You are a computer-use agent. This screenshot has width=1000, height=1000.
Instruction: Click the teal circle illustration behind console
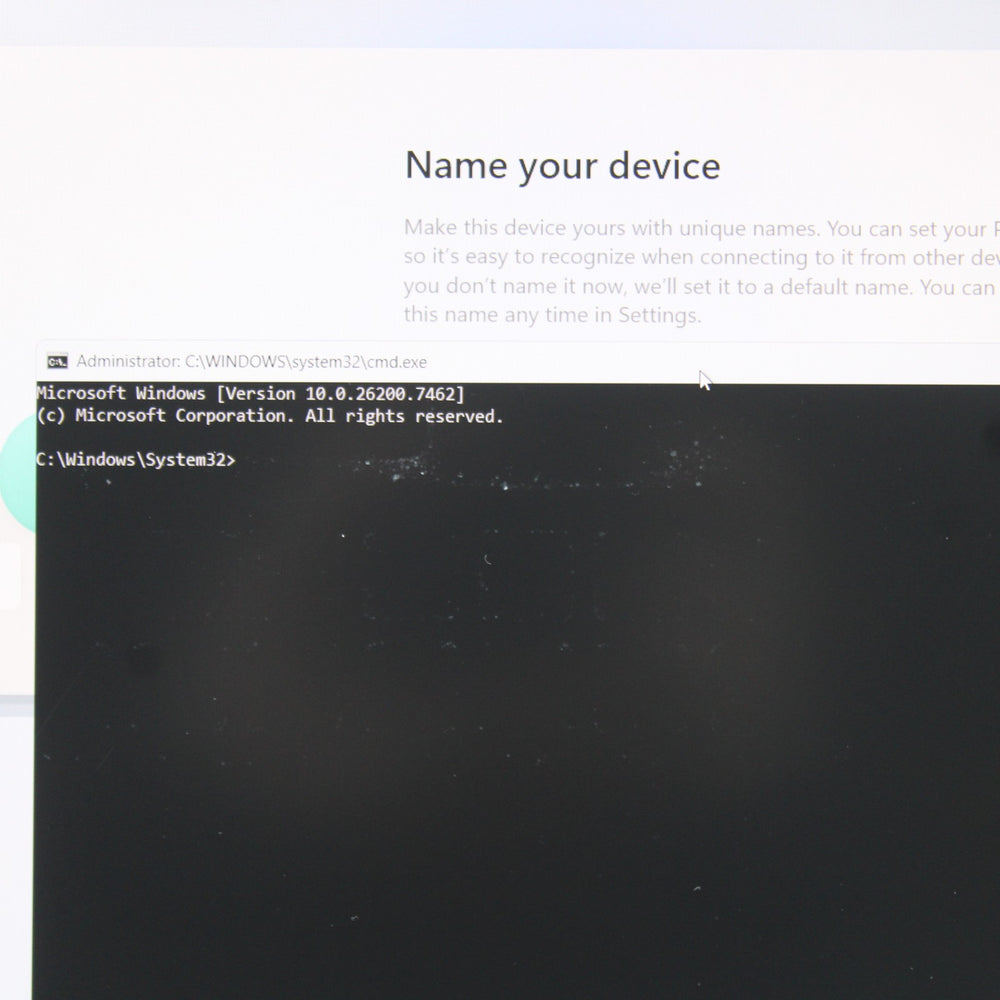coord(18,470)
